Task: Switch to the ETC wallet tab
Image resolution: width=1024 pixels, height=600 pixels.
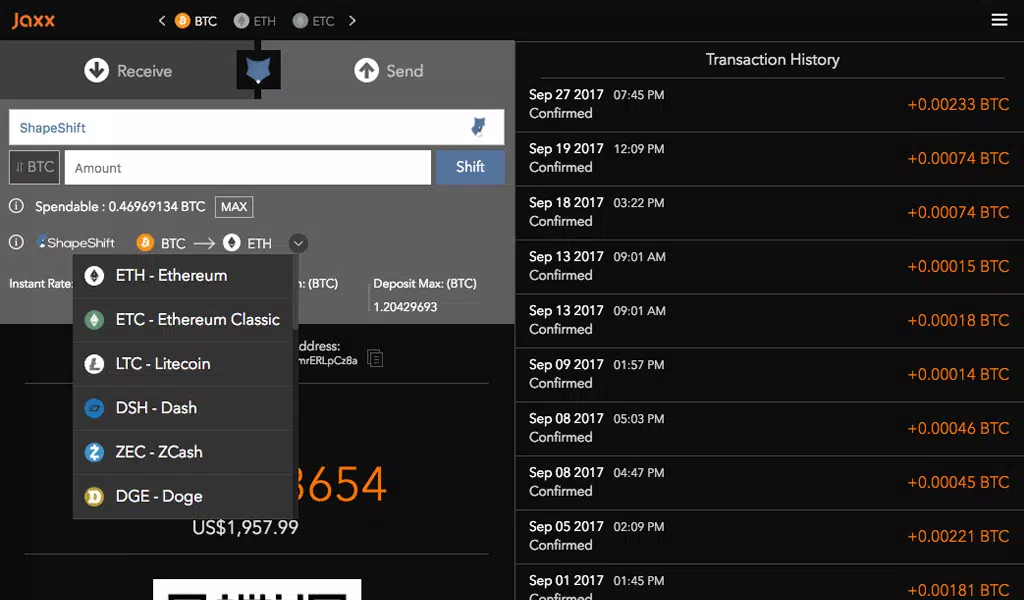Action: pyautogui.click(x=313, y=21)
